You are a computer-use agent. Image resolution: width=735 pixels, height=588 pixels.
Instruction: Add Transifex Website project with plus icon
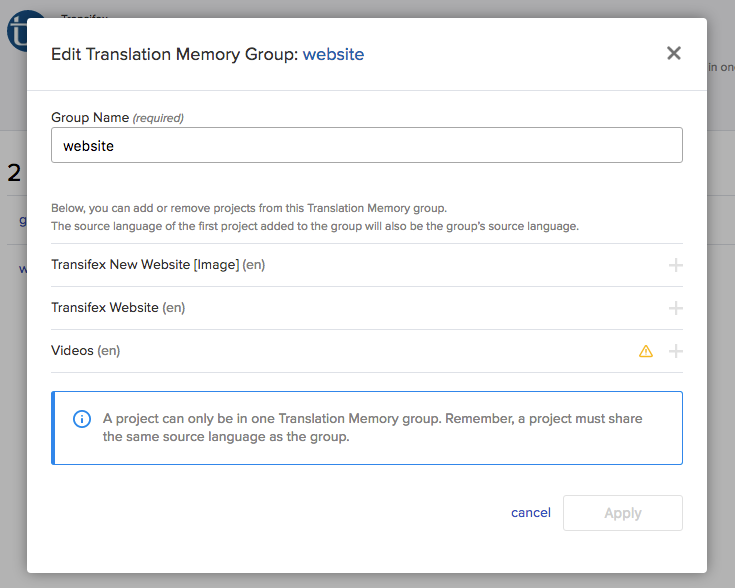pyautogui.click(x=675, y=308)
